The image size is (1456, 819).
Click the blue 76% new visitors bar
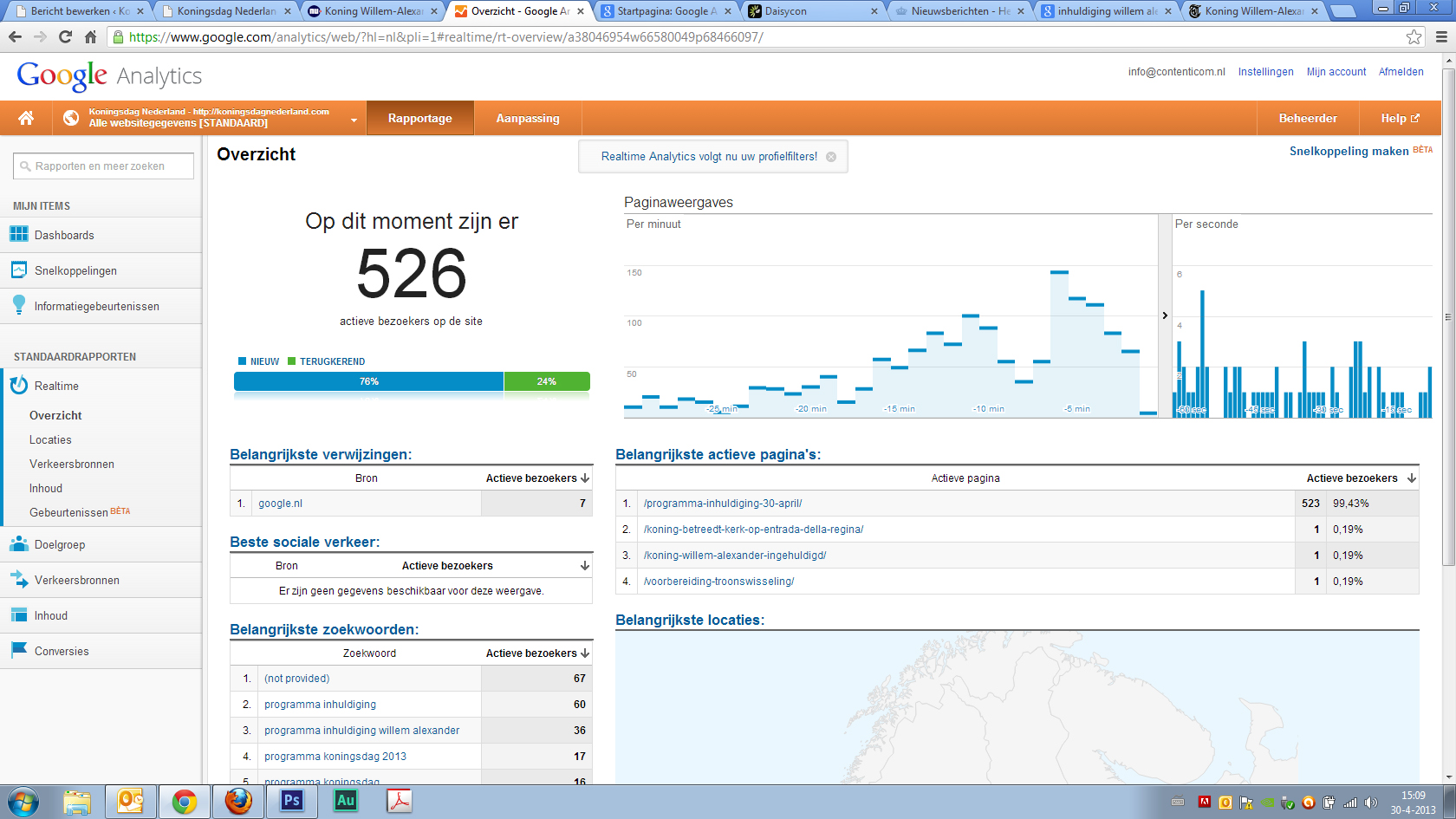tap(368, 381)
